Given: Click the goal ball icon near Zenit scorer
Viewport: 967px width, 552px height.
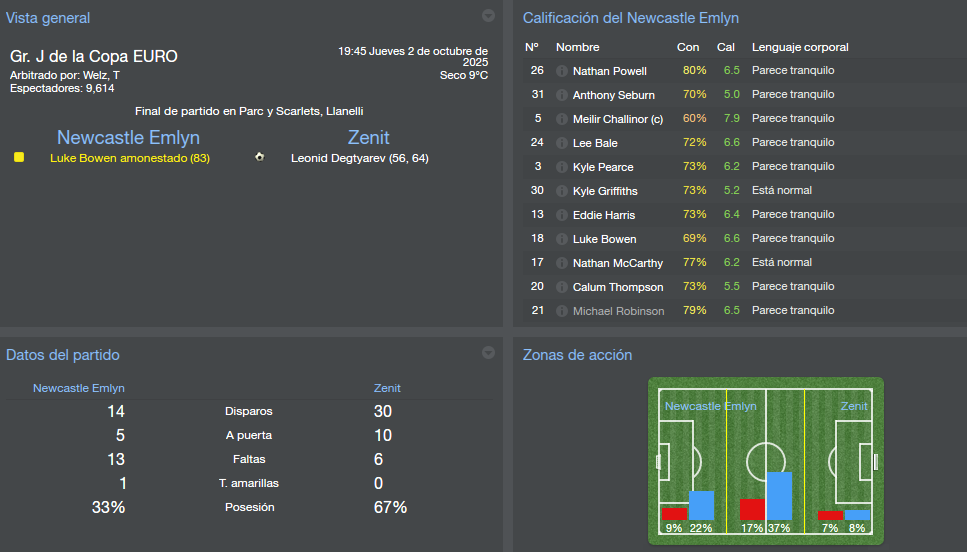Looking at the screenshot, I should click(260, 157).
